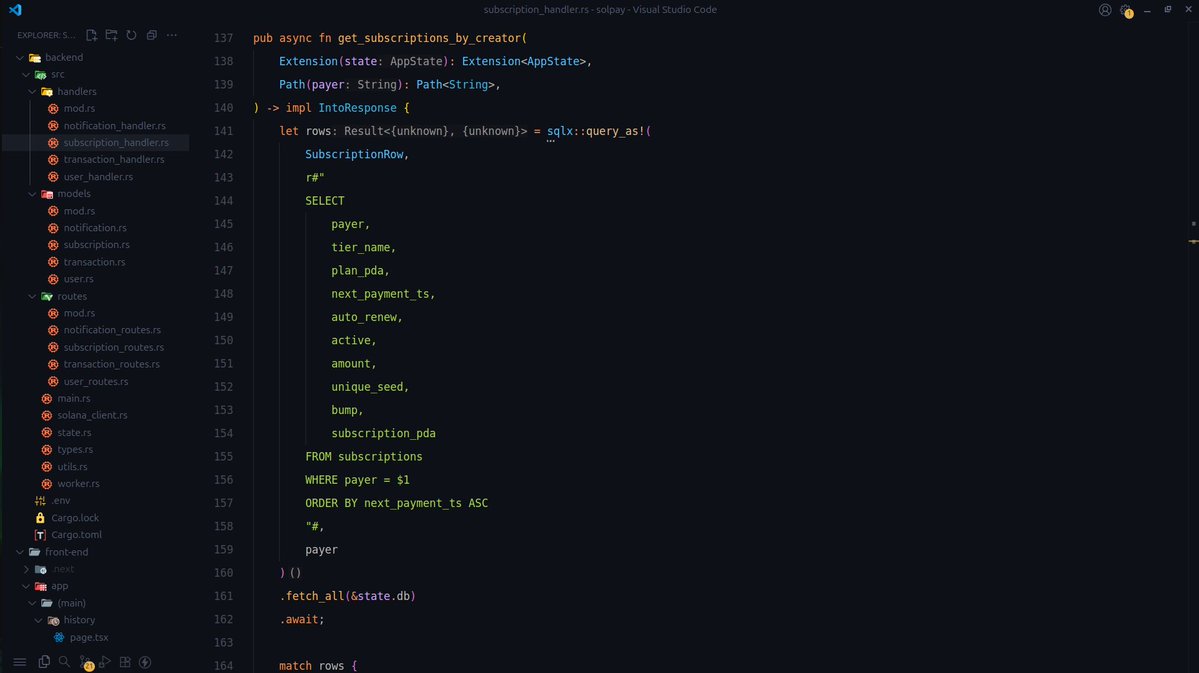Open state.rs file

pos(73,433)
